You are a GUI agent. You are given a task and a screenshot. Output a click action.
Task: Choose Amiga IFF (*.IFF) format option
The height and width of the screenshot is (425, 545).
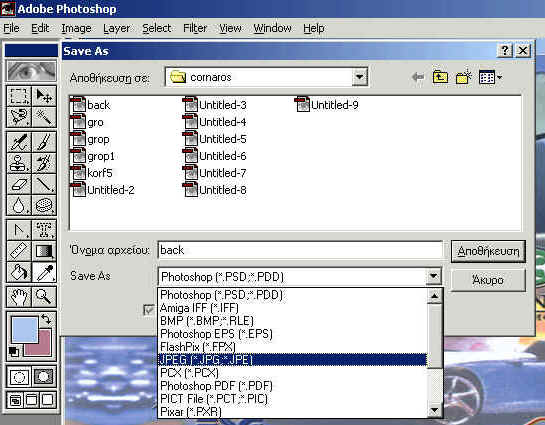click(x=292, y=308)
